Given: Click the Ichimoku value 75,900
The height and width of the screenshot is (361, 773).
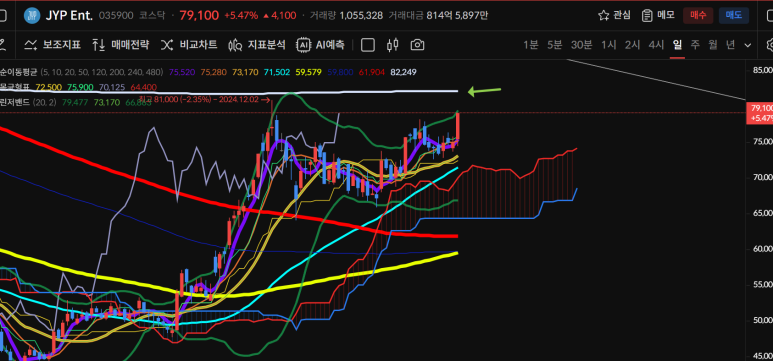Looking at the screenshot, I should pos(80,87).
